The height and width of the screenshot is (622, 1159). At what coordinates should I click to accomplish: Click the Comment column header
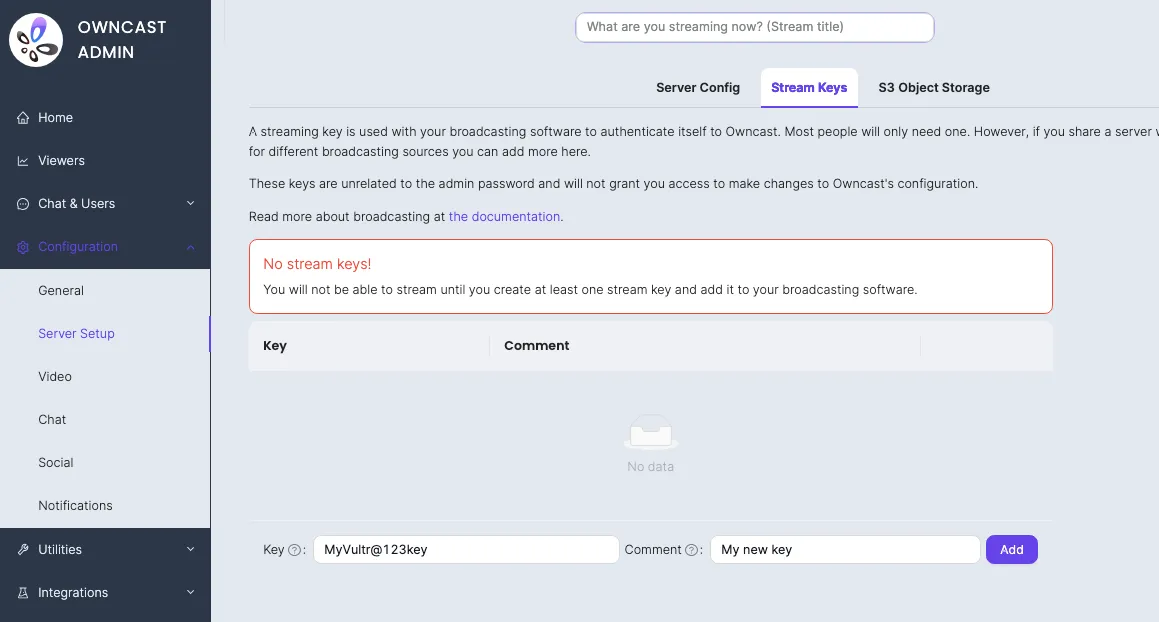click(704, 345)
